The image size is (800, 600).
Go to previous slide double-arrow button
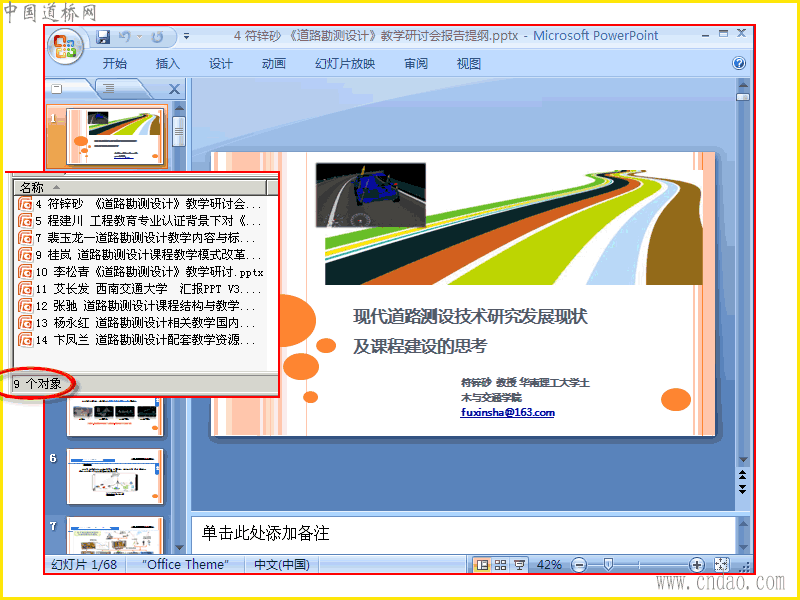point(743,474)
